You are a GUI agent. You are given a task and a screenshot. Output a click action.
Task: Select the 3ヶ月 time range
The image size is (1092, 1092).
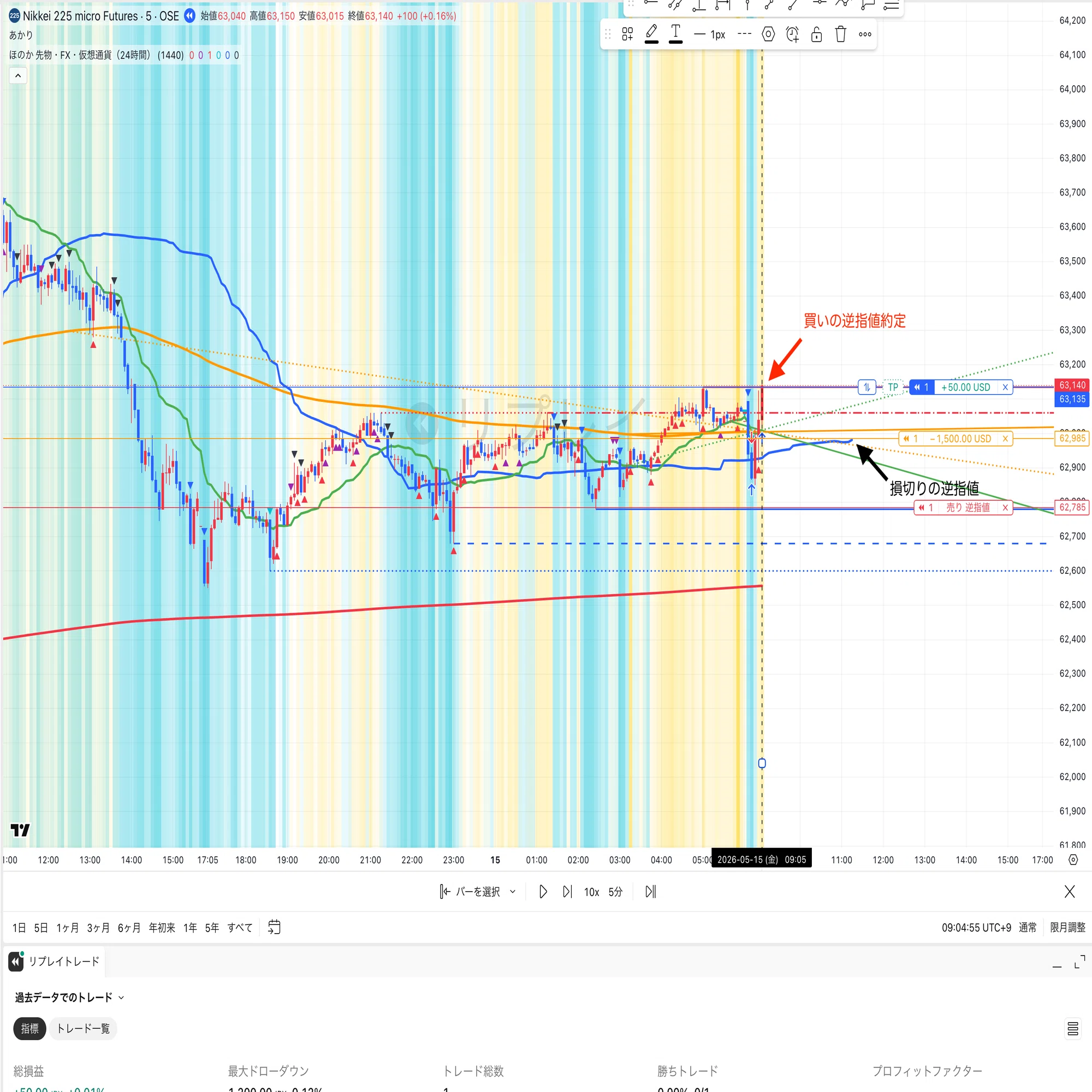[x=98, y=928]
